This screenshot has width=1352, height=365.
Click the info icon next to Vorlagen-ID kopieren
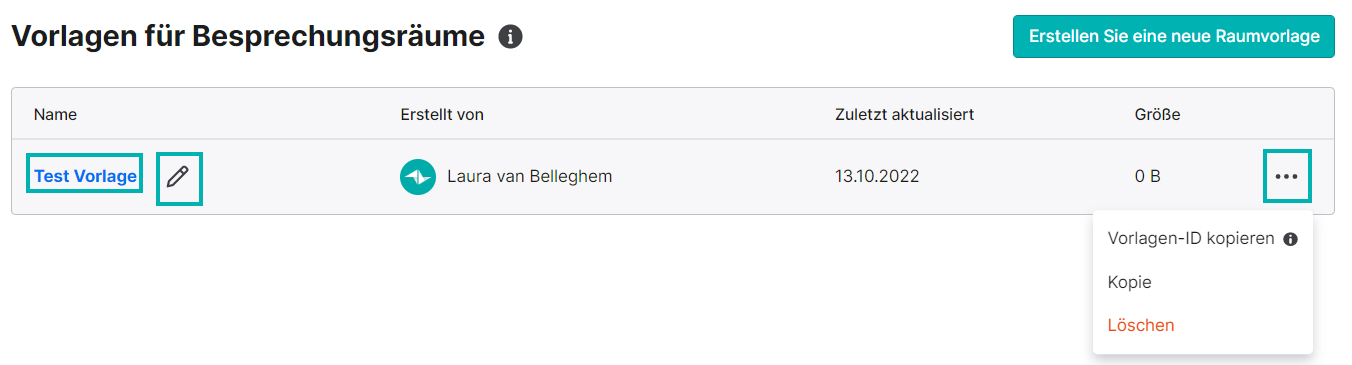1290,240
